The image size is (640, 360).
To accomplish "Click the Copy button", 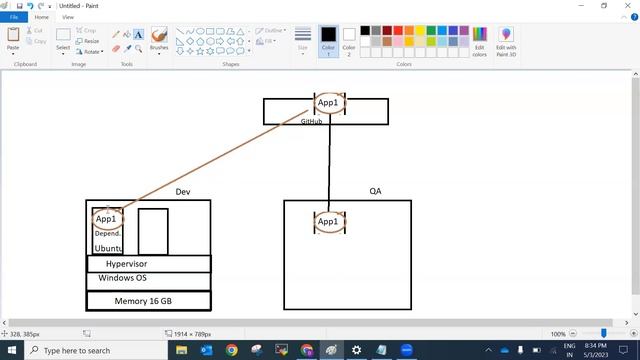I will pyautogui.click(x=36, y=41).
